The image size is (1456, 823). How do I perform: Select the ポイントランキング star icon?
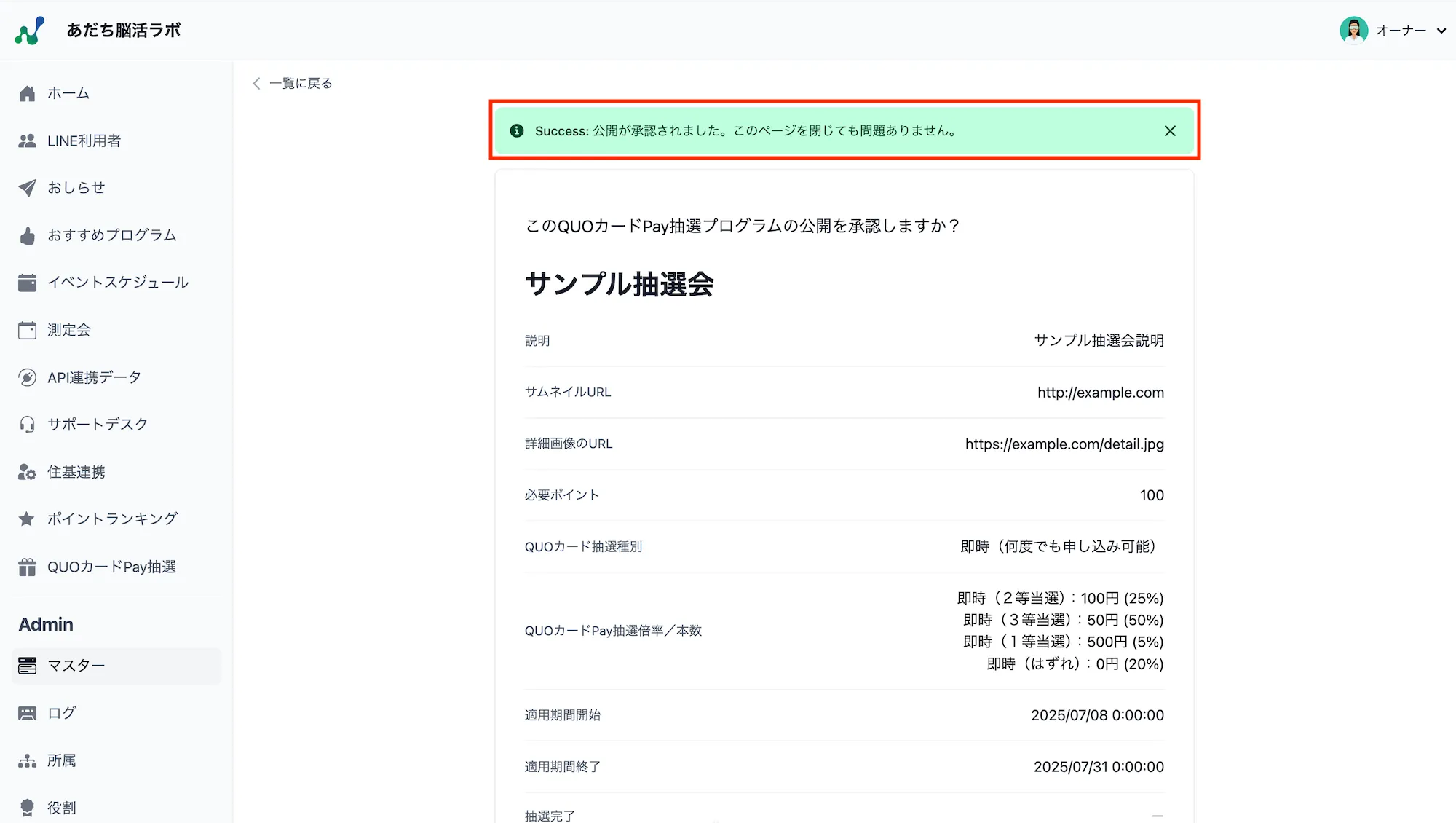[27, 519]
